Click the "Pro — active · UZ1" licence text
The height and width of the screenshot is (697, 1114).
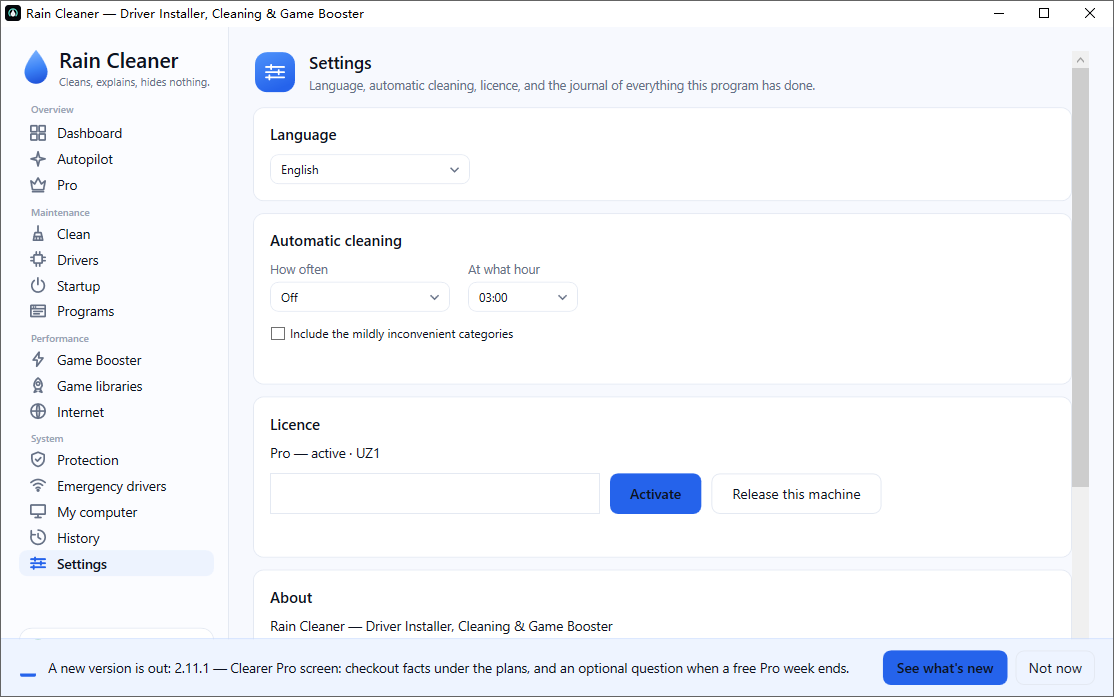click(325, 453)
